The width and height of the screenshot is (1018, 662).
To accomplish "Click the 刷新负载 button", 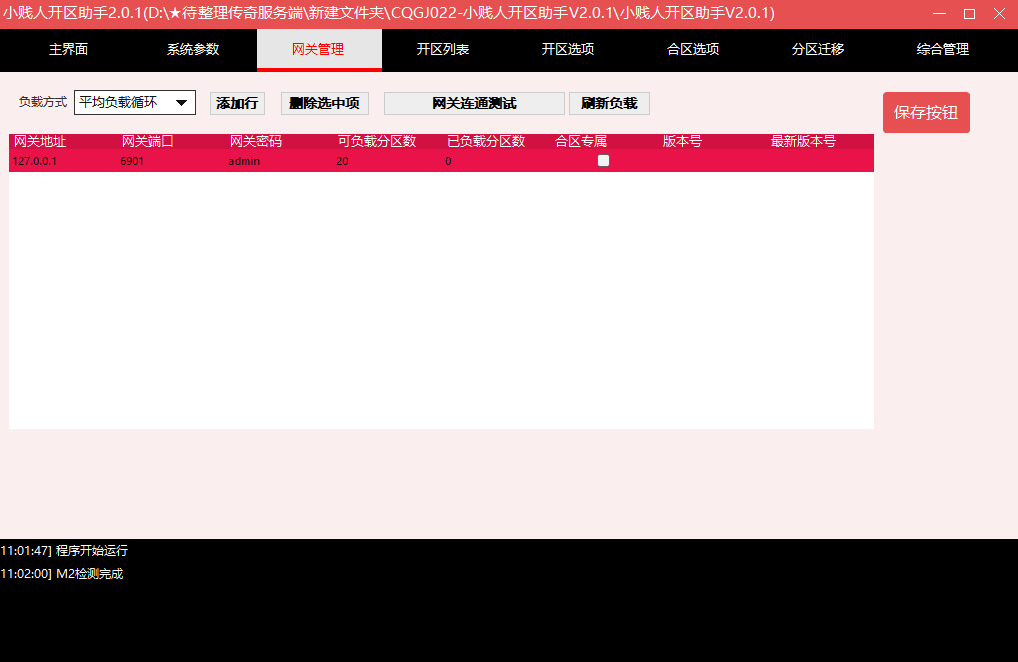I will pos(609,103).
